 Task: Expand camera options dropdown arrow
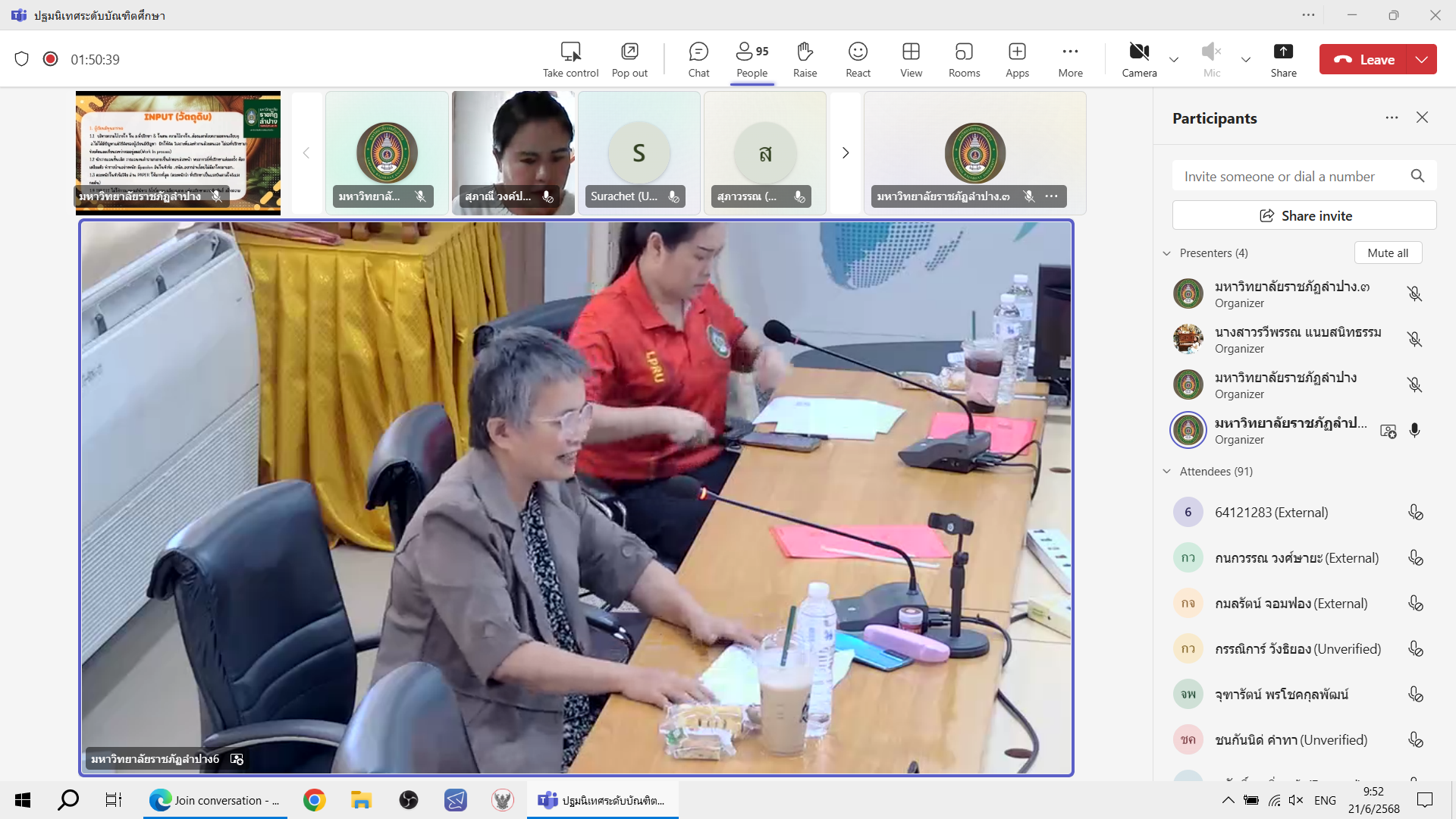(1174, 59)
